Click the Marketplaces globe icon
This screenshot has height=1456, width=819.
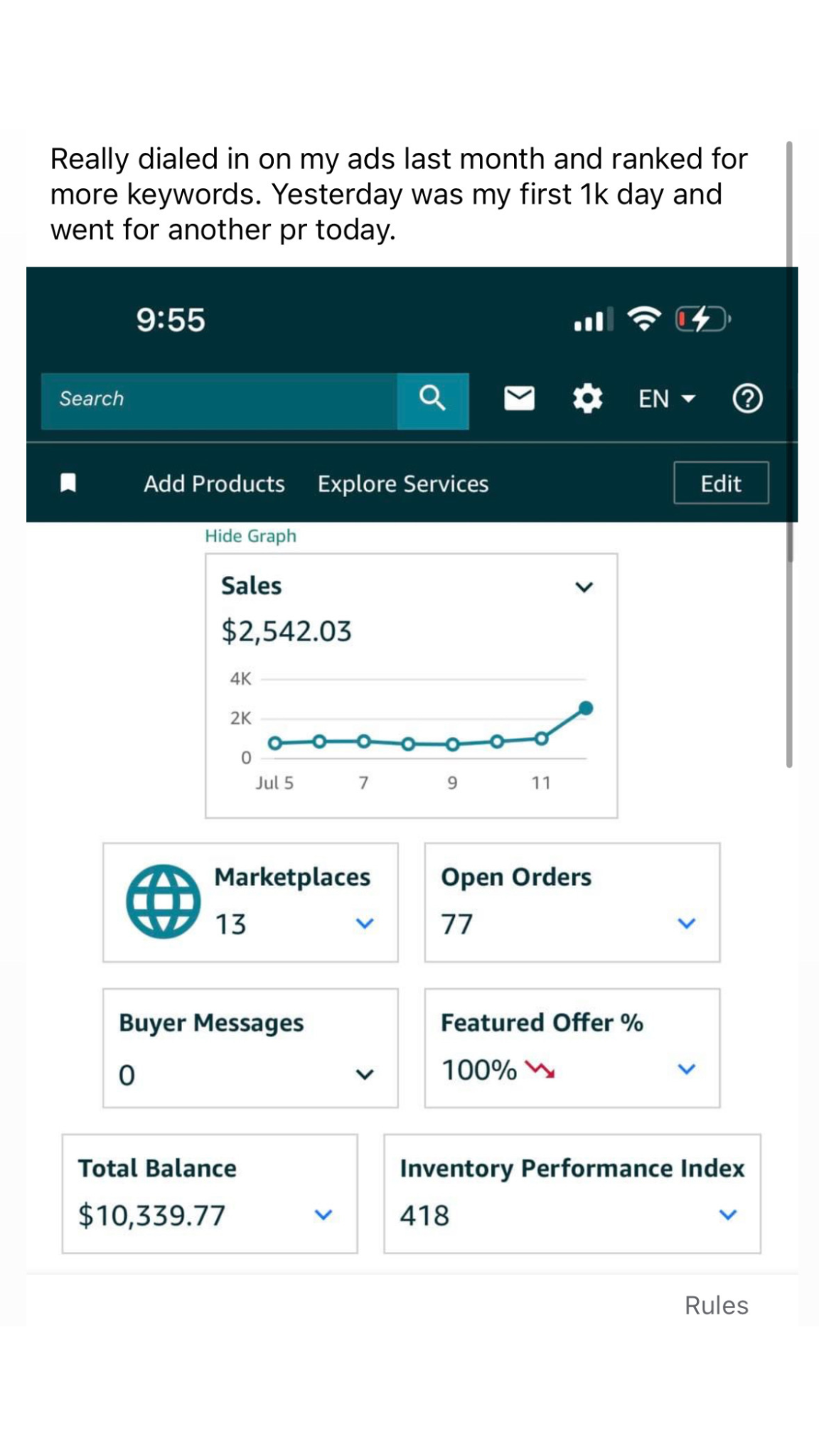pyautogui.click(x=163, y=901)
